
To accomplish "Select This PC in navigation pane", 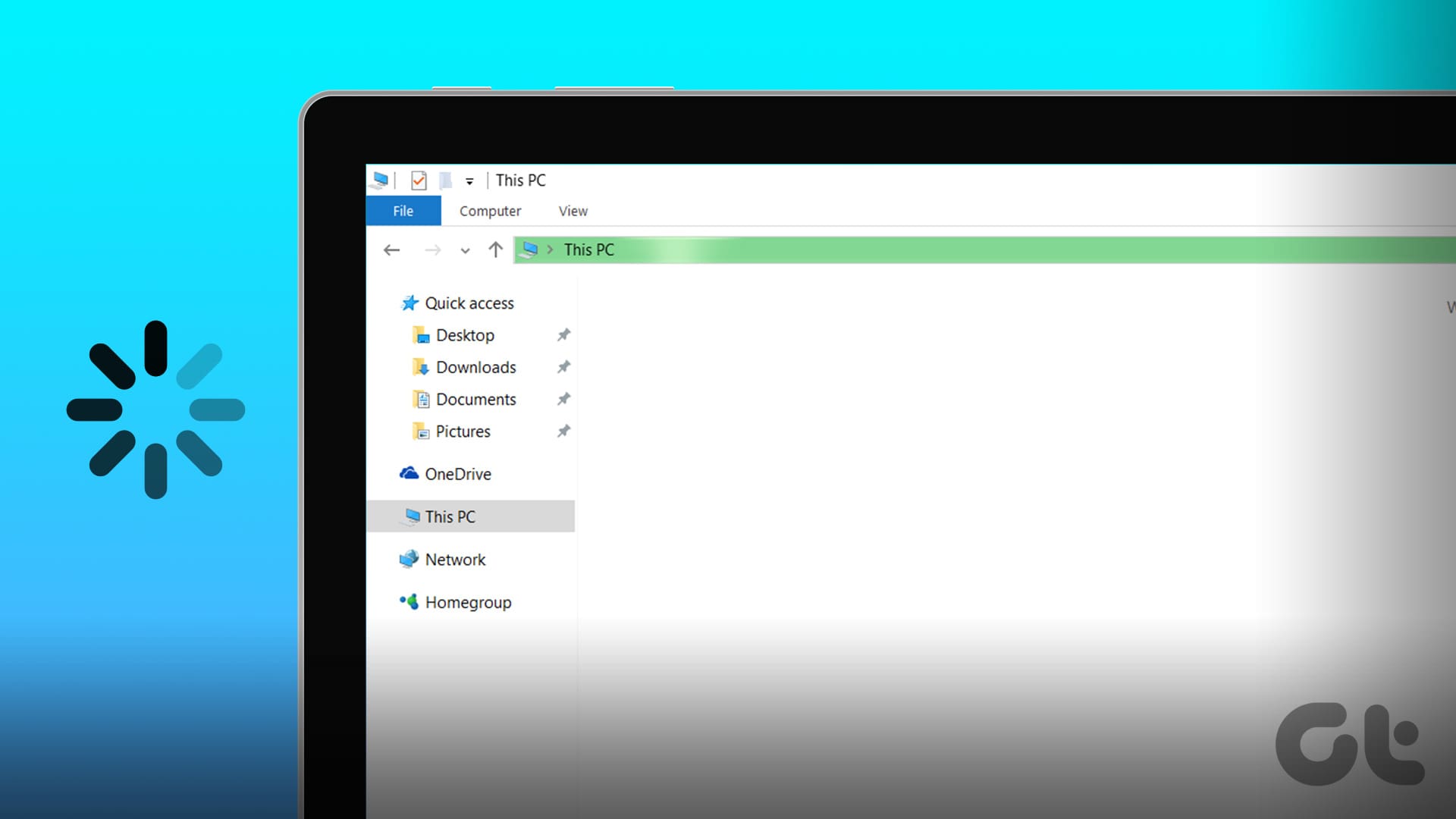I will [450, 516].
